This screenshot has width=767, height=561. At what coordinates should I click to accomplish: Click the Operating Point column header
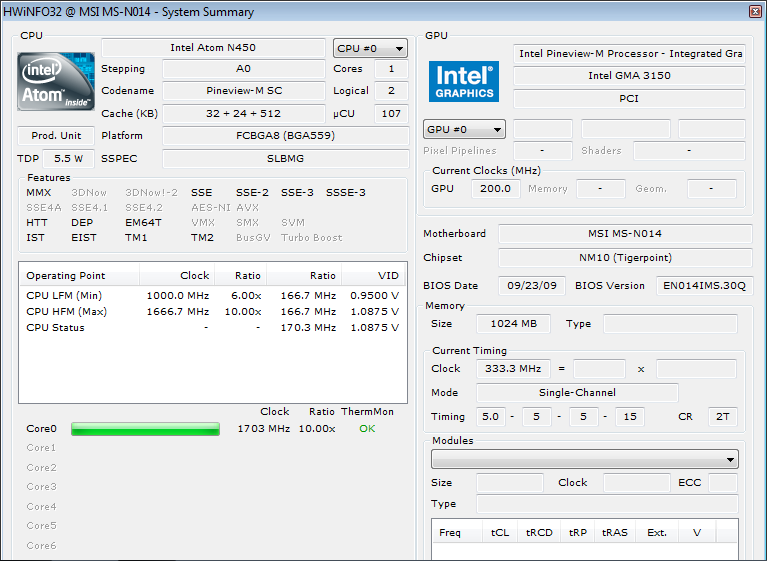click(x=79, y=275)
